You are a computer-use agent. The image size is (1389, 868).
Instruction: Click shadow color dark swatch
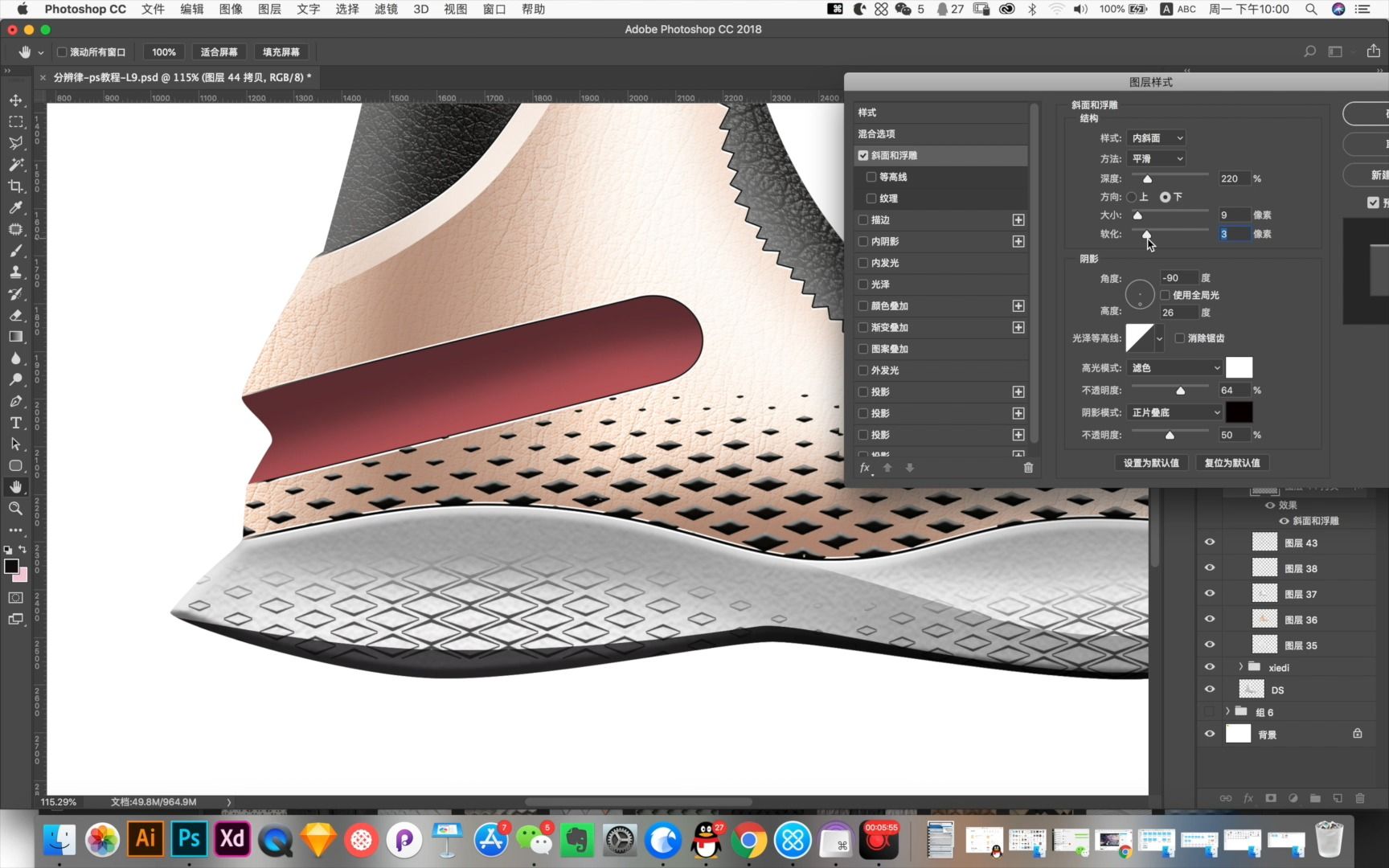coord(1239,412)
